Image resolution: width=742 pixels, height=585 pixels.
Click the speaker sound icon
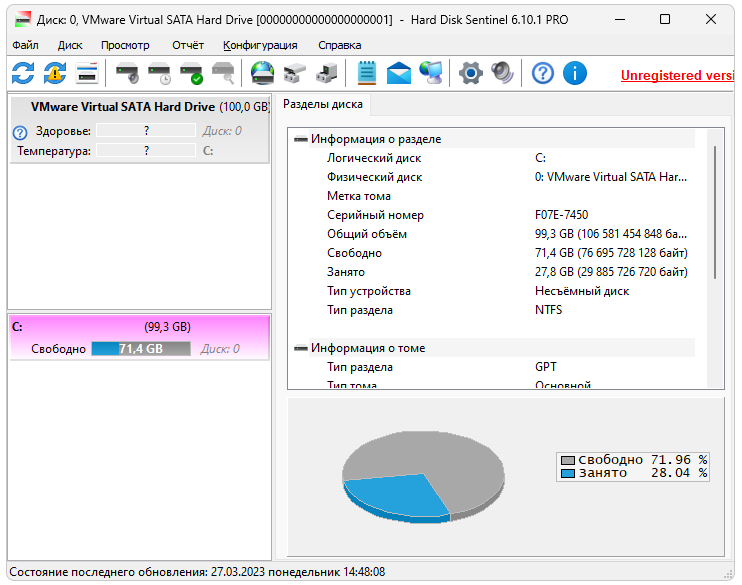tap(501, 73)
